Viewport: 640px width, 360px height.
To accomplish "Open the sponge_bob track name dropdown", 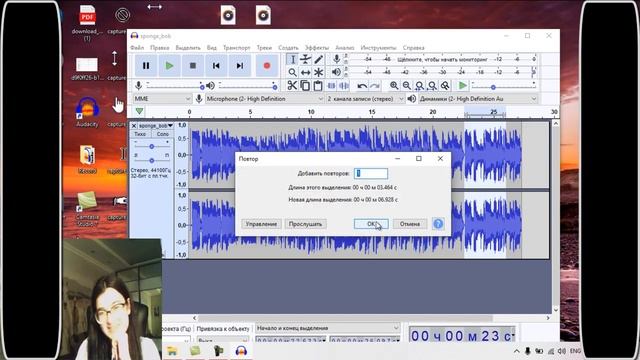I will [155, 126].
